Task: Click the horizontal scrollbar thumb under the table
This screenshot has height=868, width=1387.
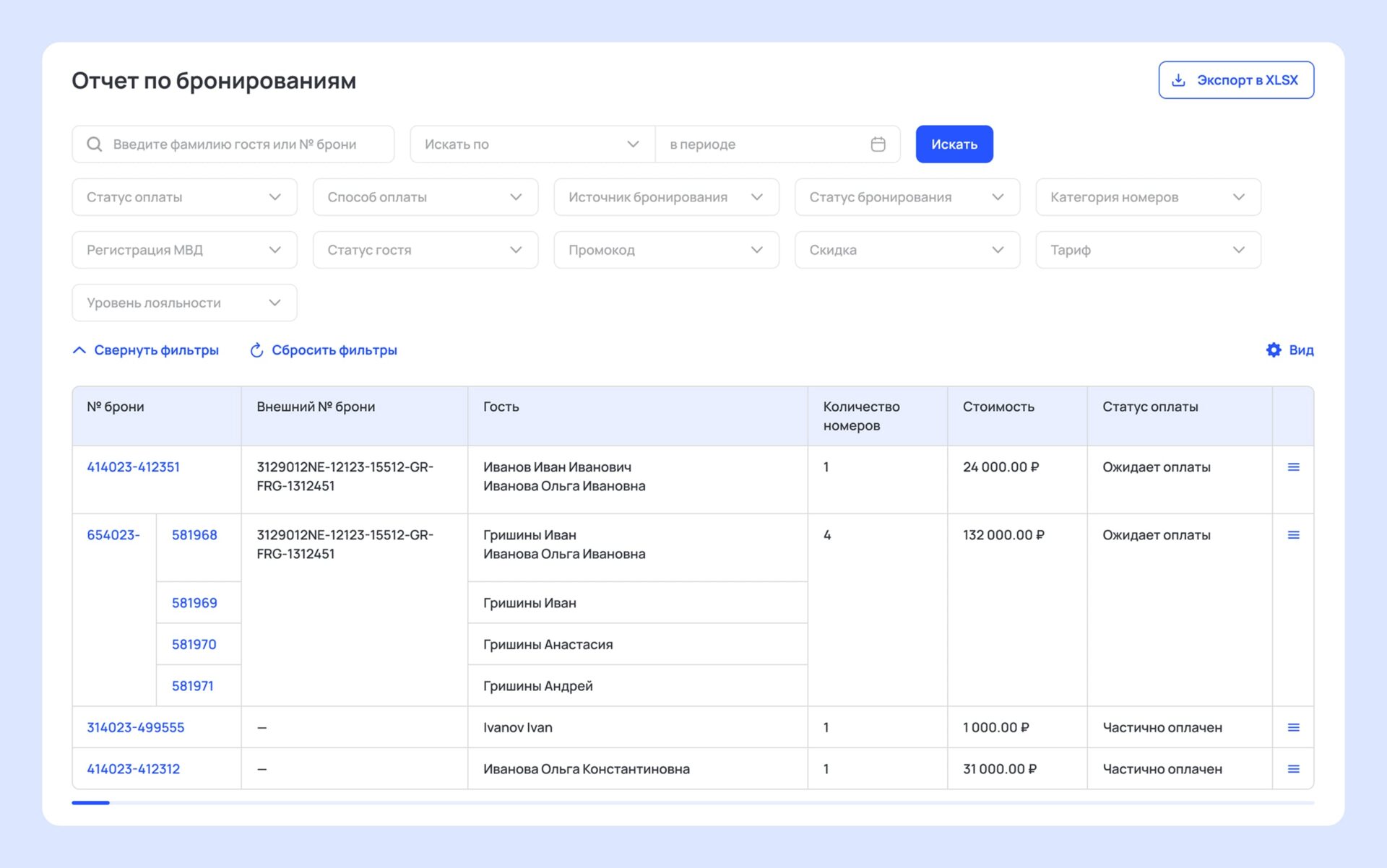Action: pos(91,802)
